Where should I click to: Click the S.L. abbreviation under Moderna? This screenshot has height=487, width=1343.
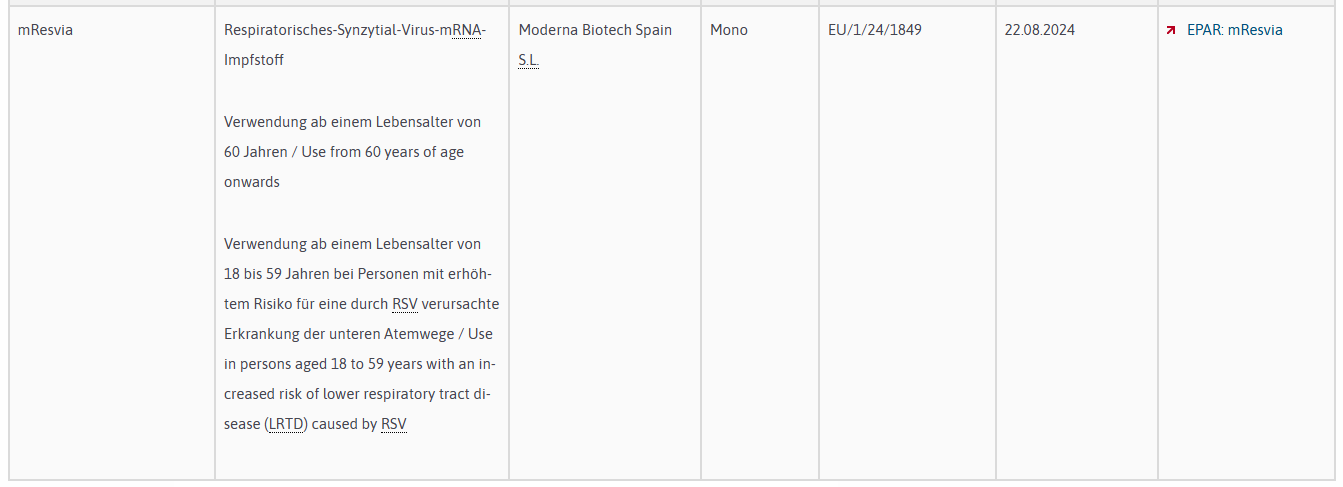[528, 61]
